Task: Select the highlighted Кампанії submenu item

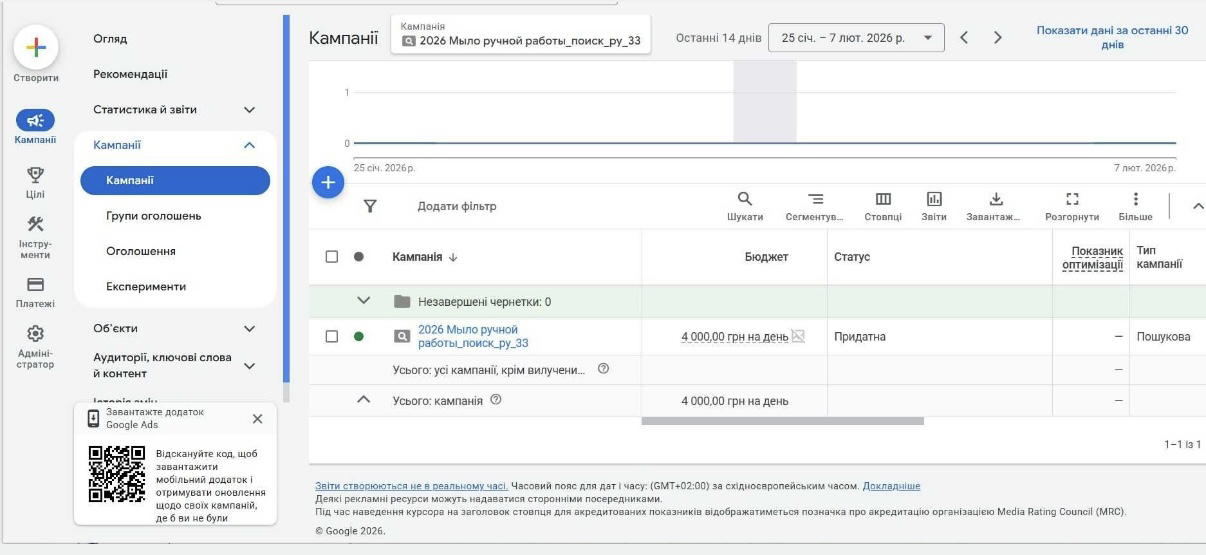Action: [x=175, y=180]
